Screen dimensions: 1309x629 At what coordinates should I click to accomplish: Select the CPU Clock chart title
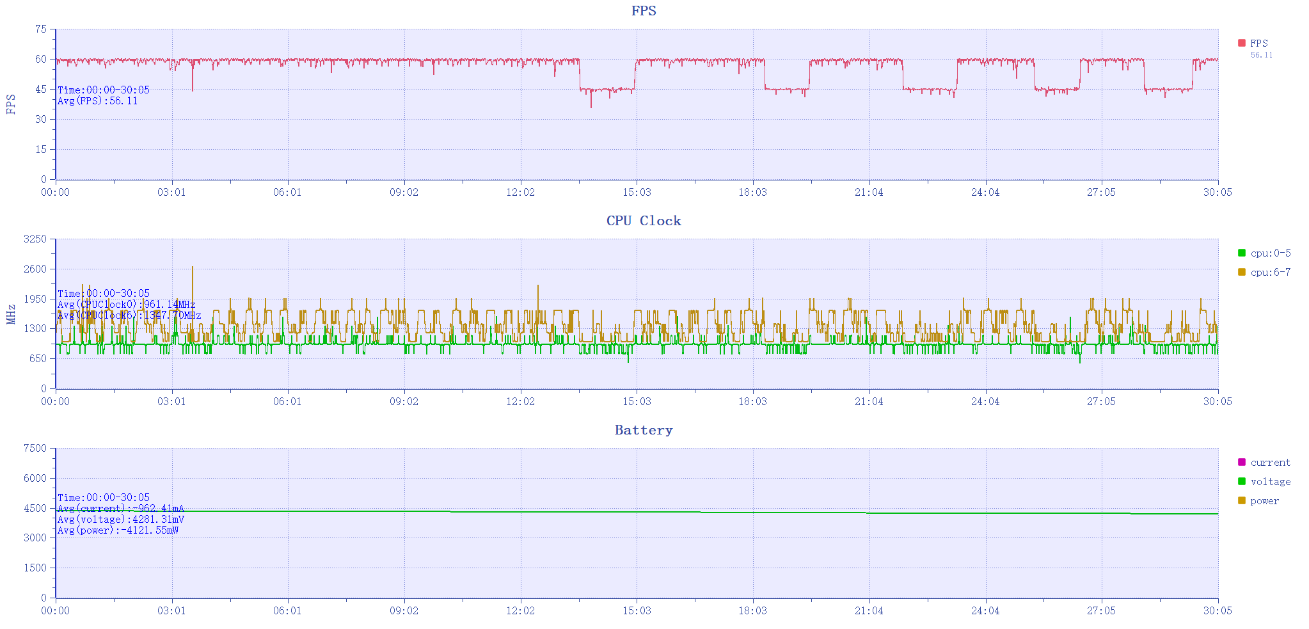pyautogui.click(x=643, y=220)
